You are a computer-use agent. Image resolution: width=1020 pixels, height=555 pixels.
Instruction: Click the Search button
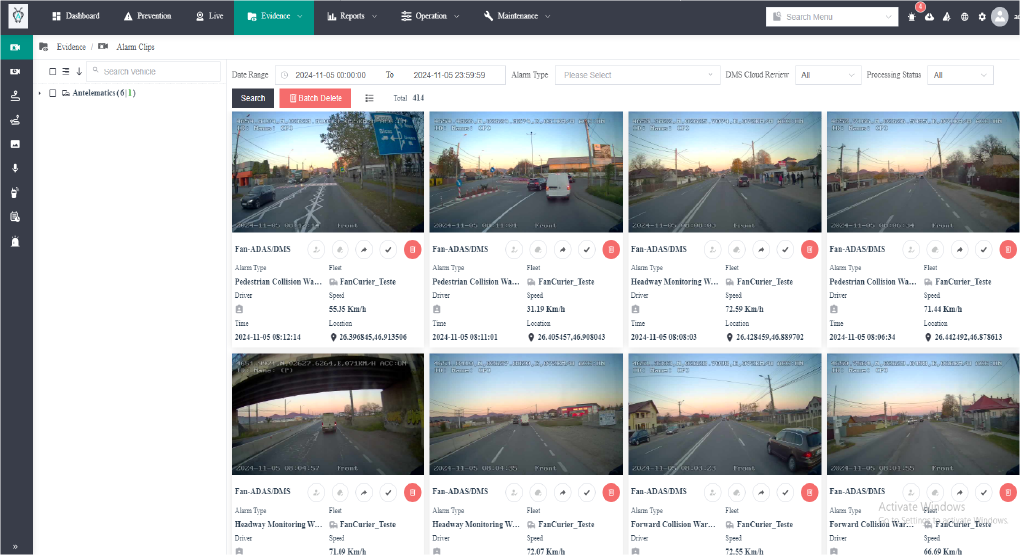pyautogui.click(x=253, y=98)
